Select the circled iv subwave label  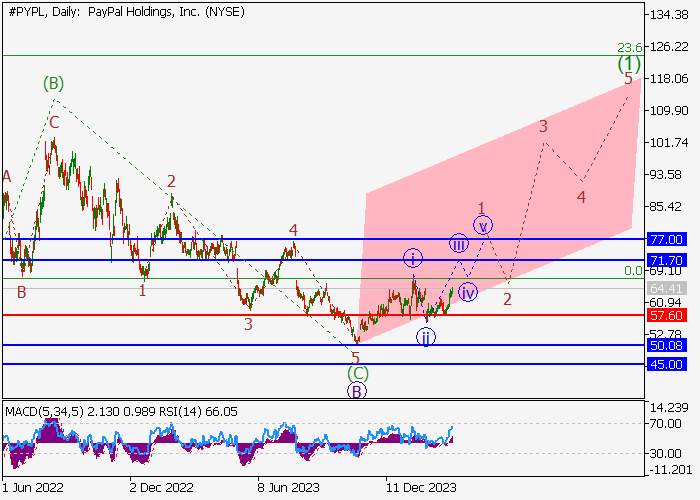(468, 293)
